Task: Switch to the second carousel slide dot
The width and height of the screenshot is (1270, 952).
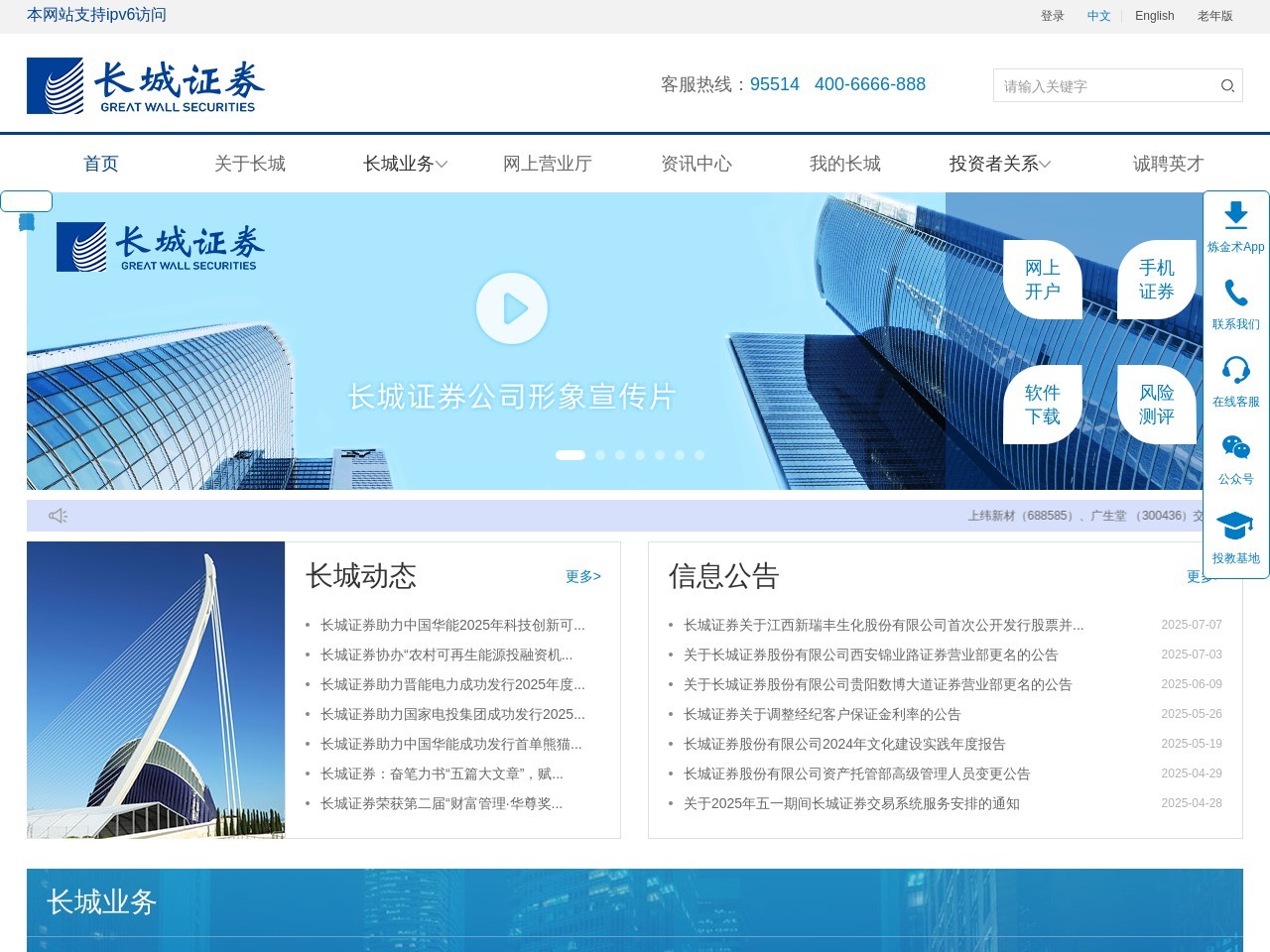Action: [x=600, y=455]
